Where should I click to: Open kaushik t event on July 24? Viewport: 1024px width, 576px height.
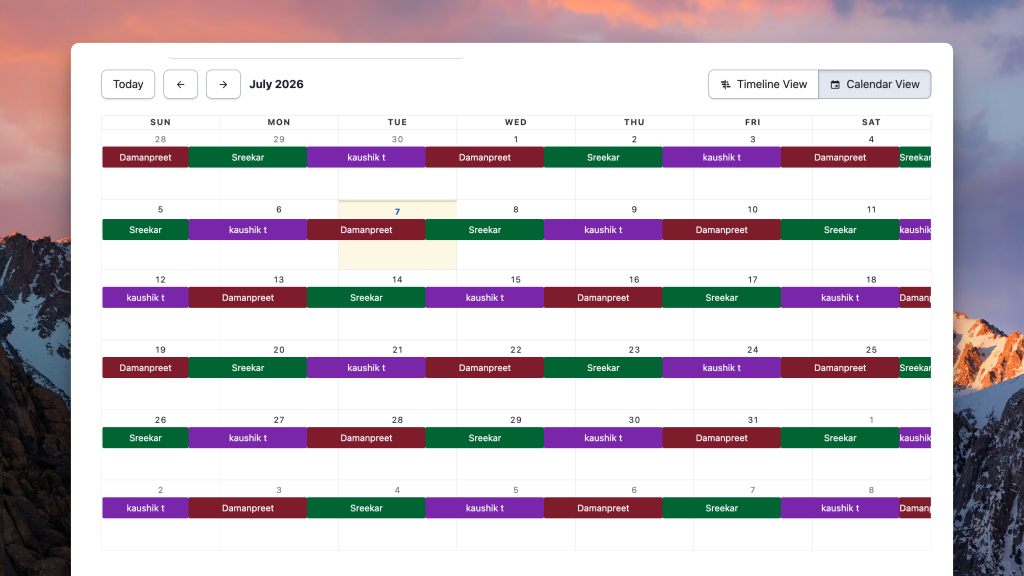pyautogui.click(x=722, y=368)
